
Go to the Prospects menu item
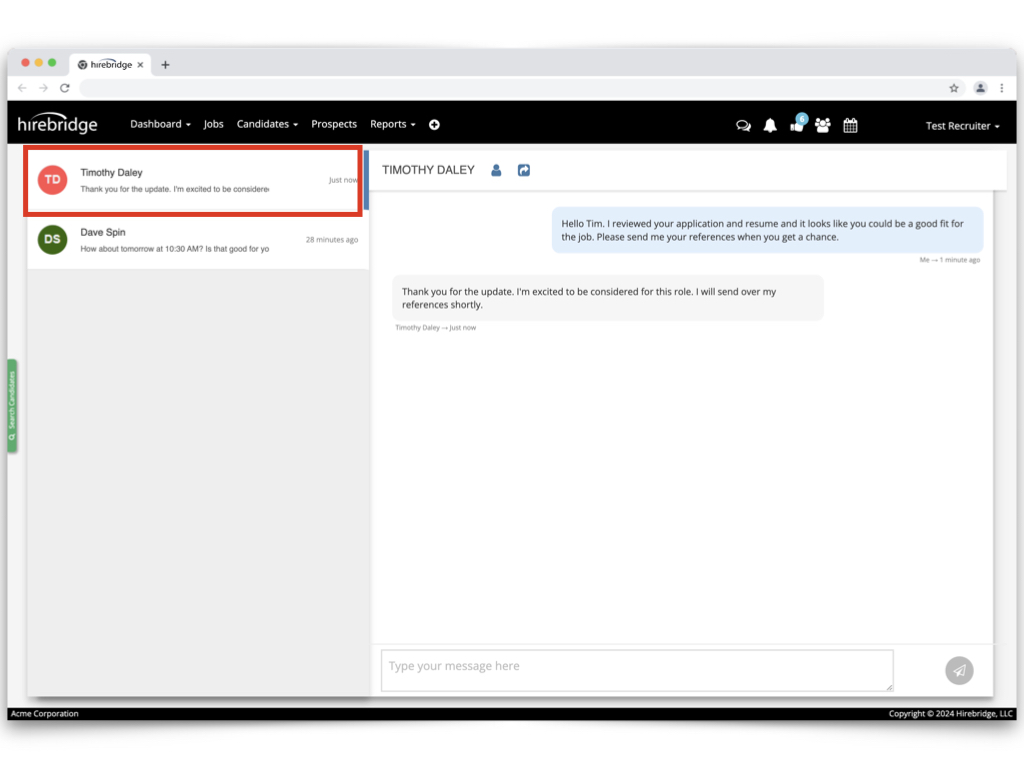click(x=334, y=125)
